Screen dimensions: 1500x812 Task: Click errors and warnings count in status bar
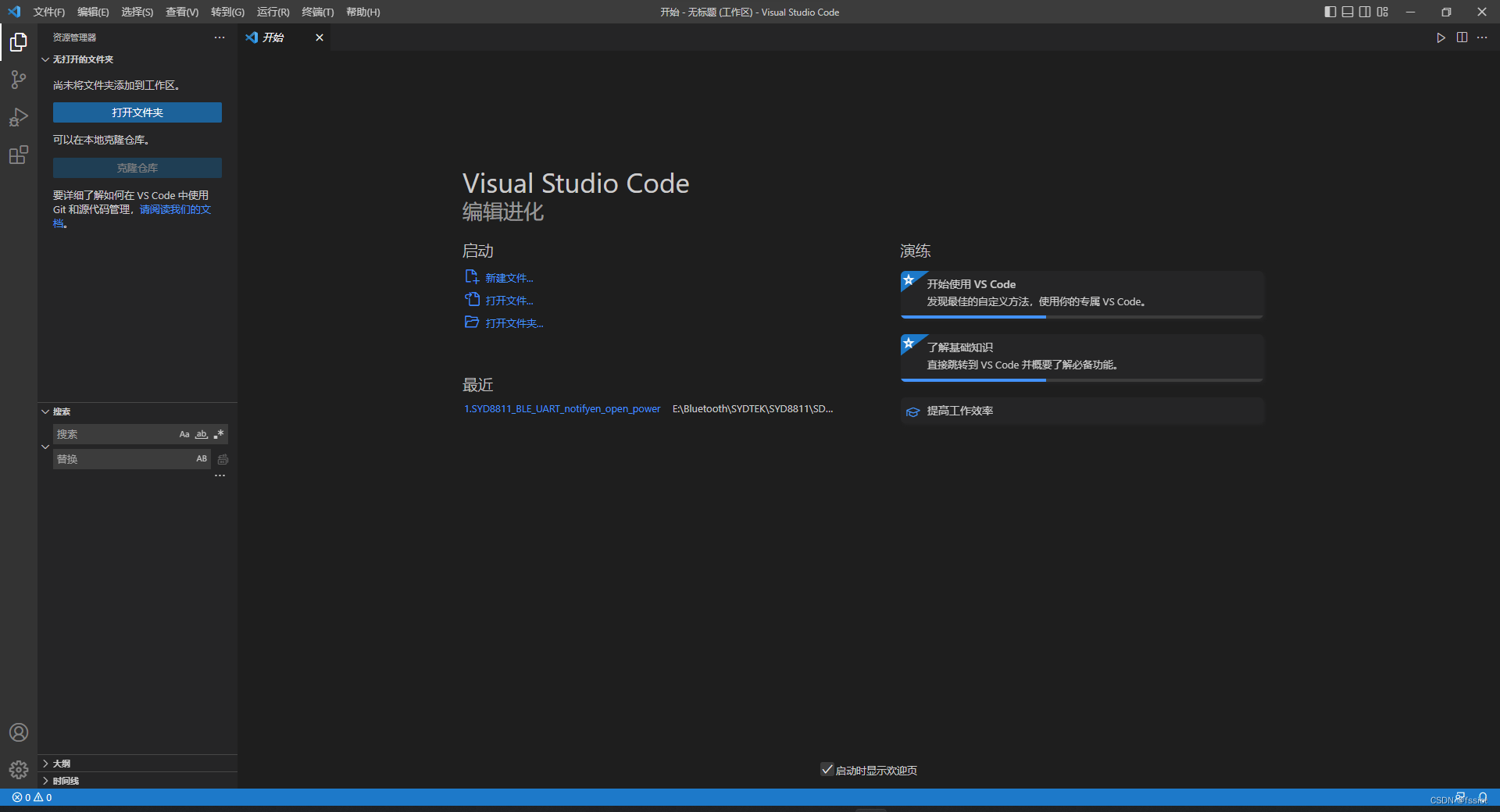click(x=32, y=797)
